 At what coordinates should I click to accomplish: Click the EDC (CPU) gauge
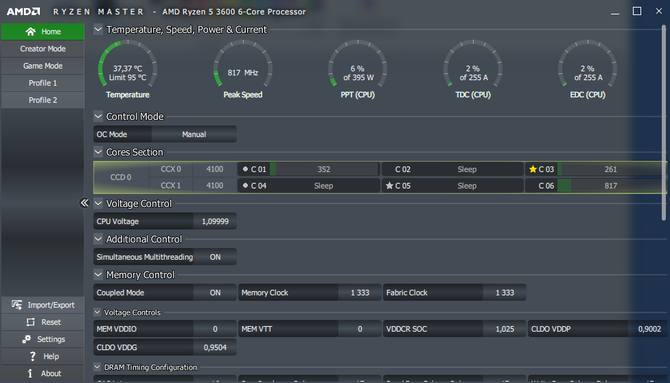click(588, 69)
